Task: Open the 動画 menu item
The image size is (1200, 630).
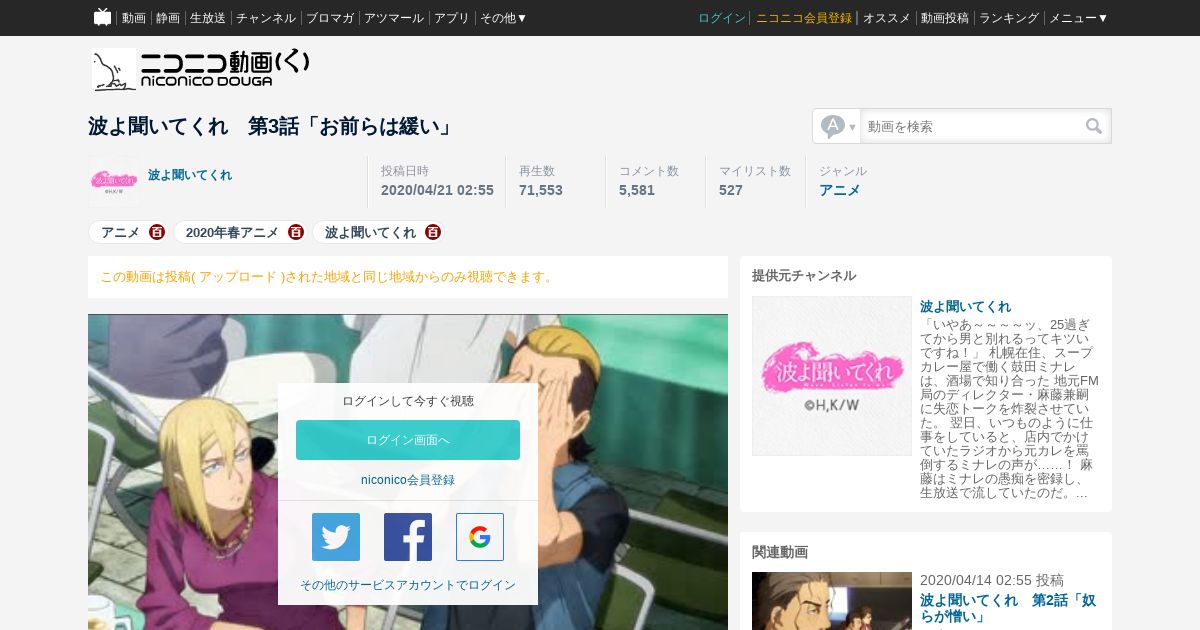Action: click(134, 18)
